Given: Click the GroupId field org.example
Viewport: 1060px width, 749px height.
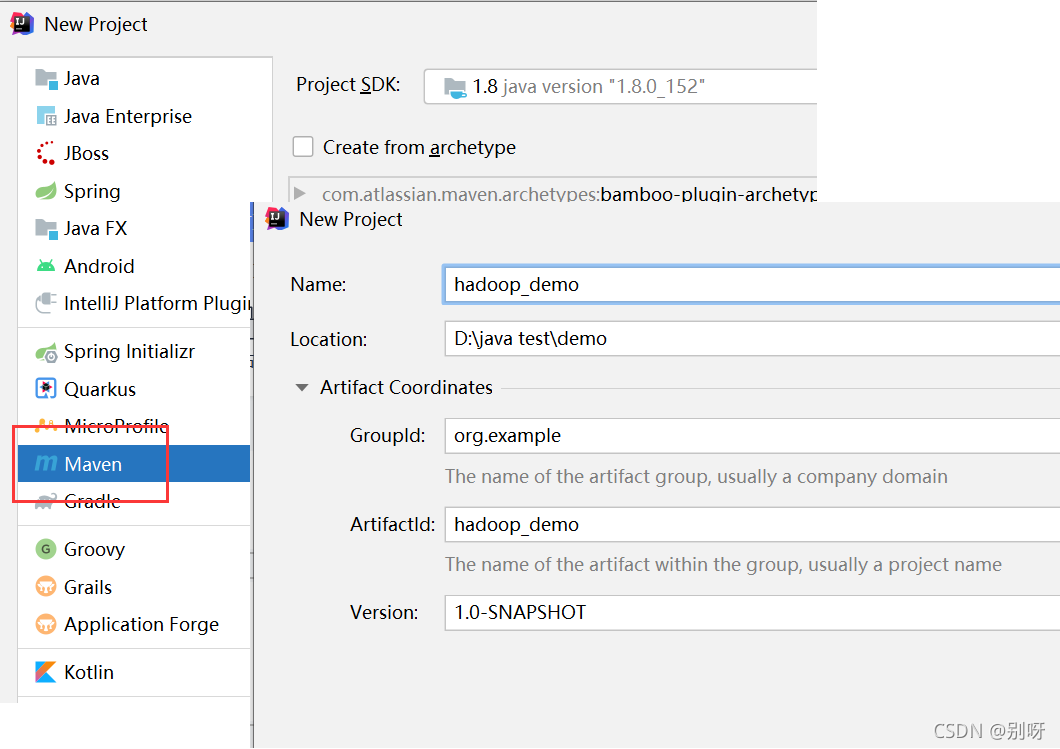Looking at the screenshot, I should [752, 436].
